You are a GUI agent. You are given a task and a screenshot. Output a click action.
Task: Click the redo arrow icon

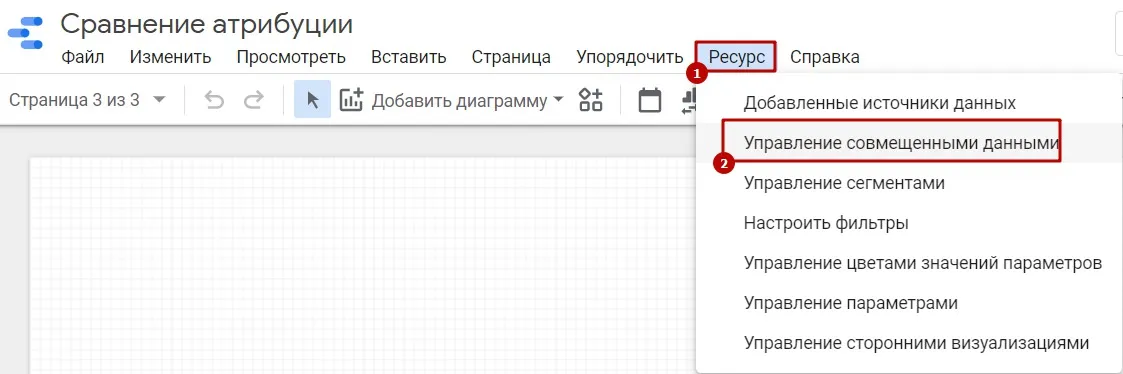pyautogui.click(x=254, y=100)
